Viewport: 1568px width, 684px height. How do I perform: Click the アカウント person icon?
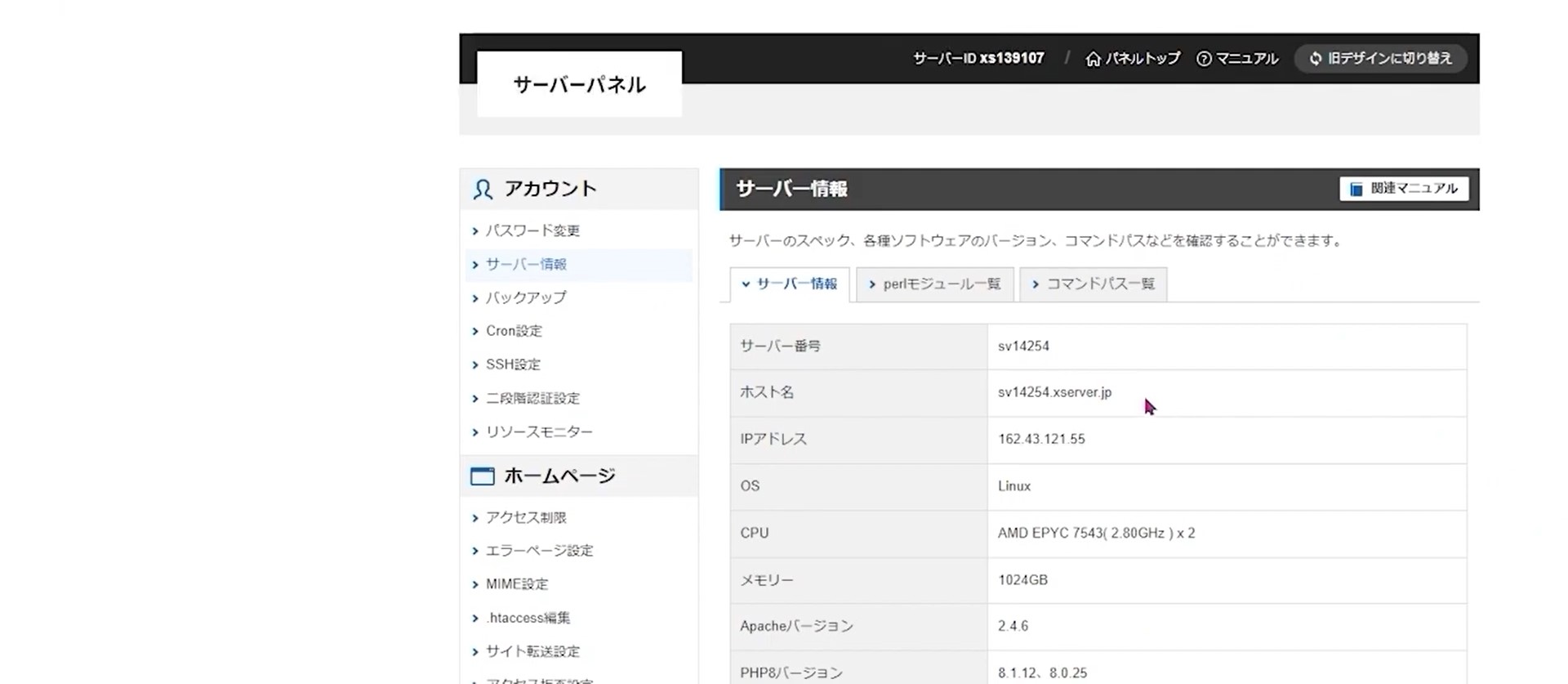pyautogui.click(x=483, y=190)
